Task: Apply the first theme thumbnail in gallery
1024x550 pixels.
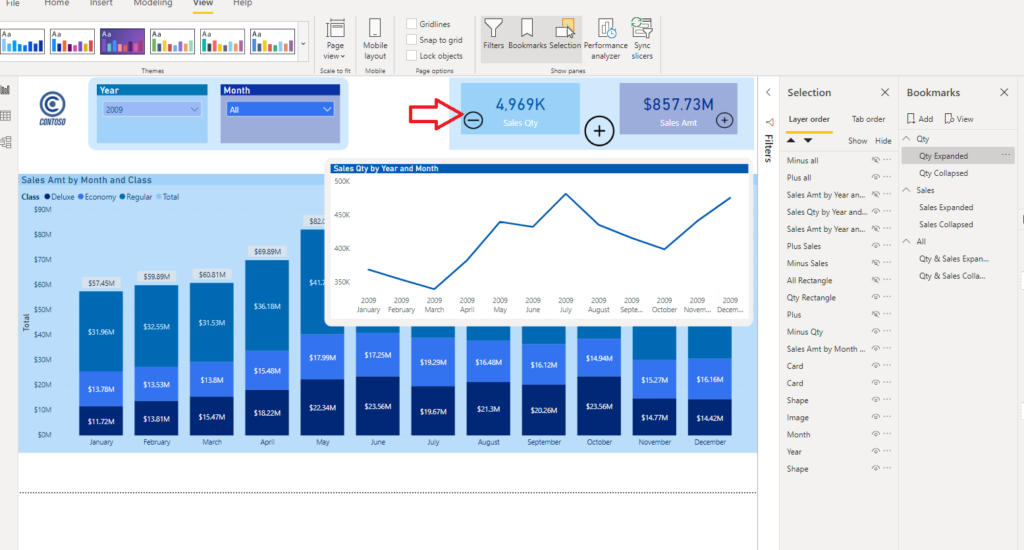Action: (22, 41)
